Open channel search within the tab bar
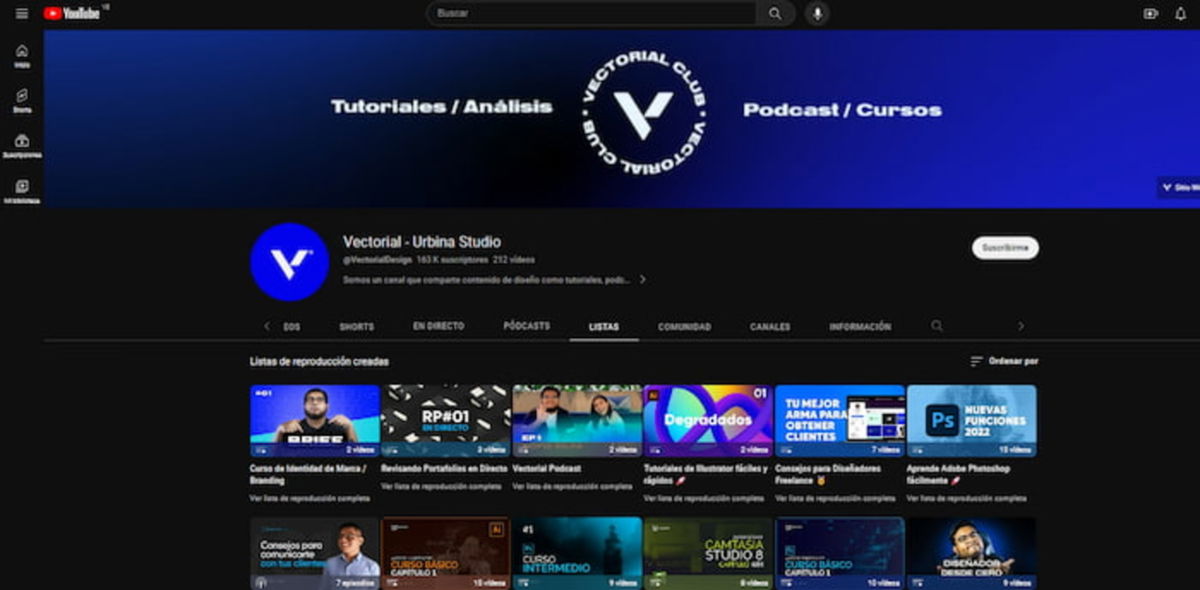 936,326
